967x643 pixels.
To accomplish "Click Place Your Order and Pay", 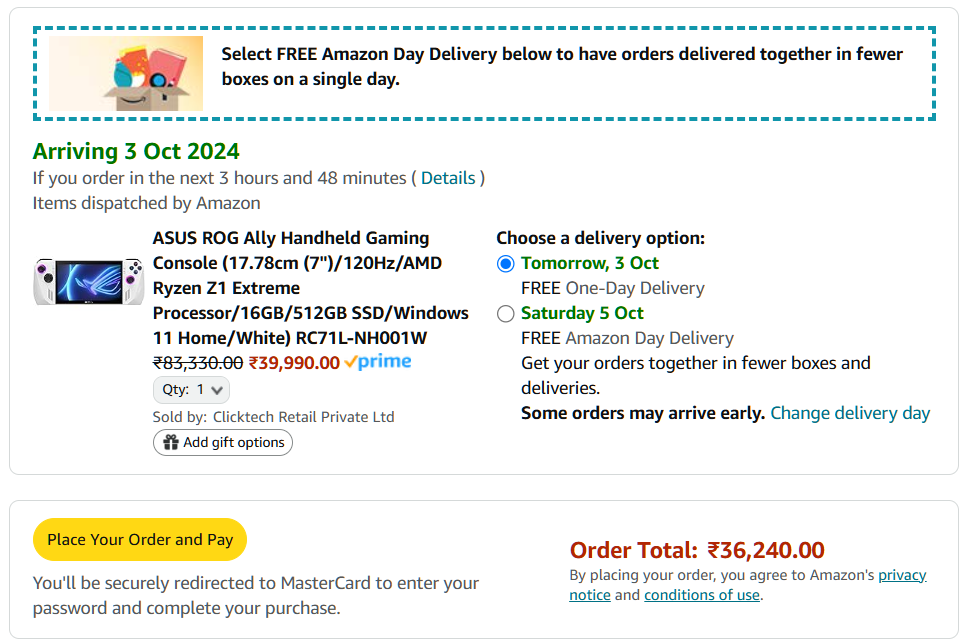I will tap(140, 539).
